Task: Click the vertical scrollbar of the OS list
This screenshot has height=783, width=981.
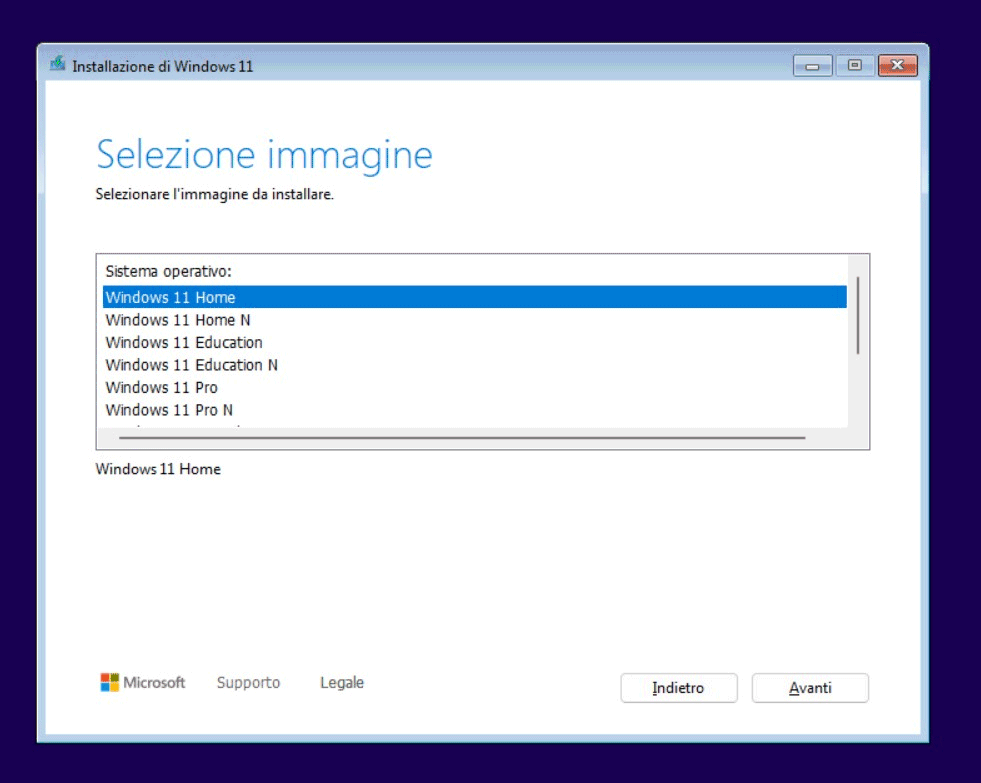Action: tap(858, 315)
